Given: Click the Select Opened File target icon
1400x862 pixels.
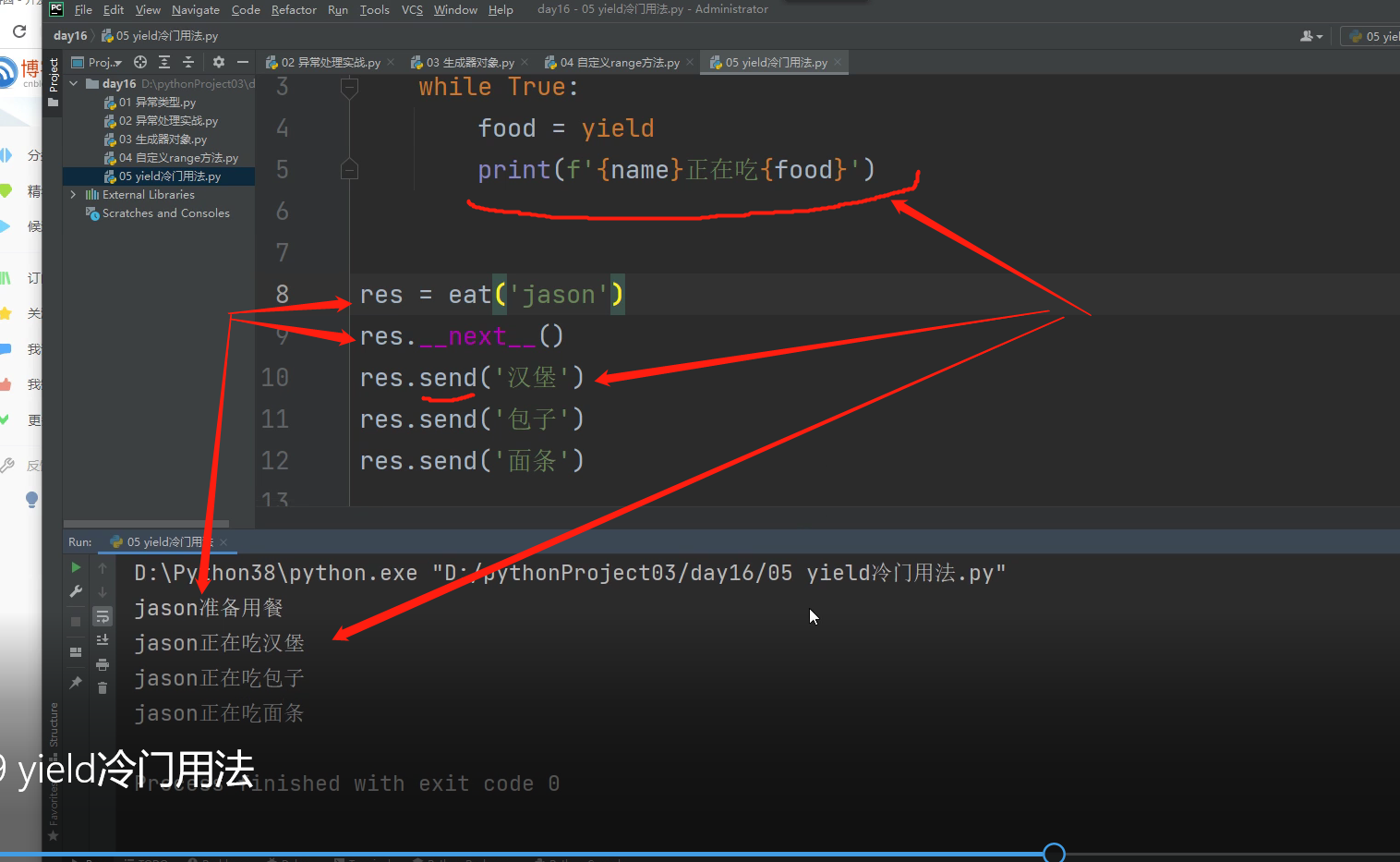Looking at the screenshot, I should click(140, 62).
